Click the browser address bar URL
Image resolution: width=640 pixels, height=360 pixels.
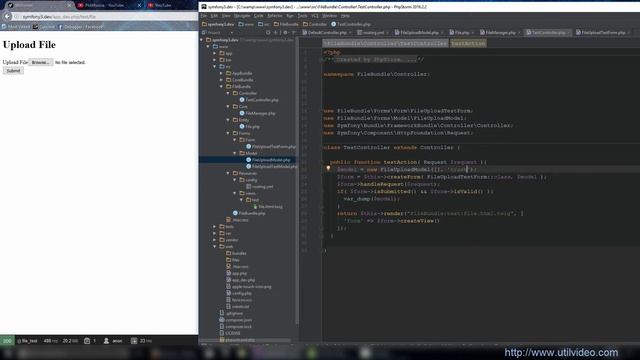pos(59,17)
